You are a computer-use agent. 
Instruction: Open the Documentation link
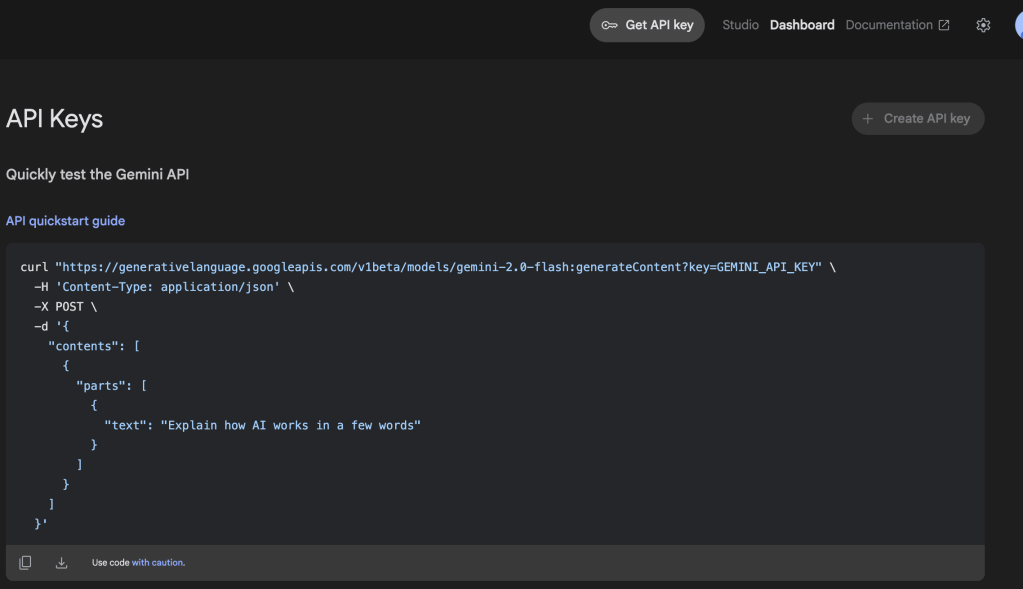tap(888, 25)
